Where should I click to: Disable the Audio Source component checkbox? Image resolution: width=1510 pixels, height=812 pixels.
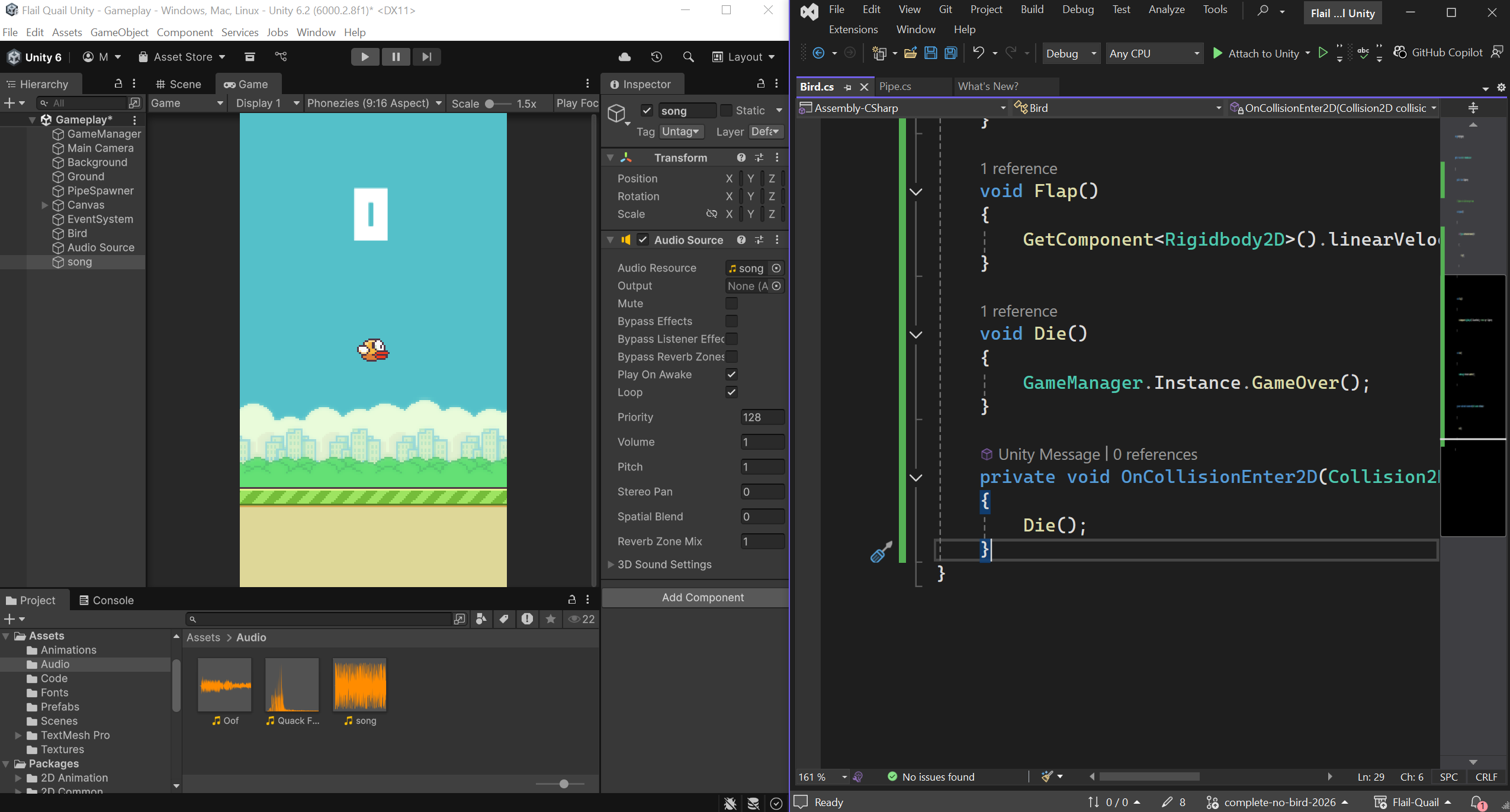point(642,240)
